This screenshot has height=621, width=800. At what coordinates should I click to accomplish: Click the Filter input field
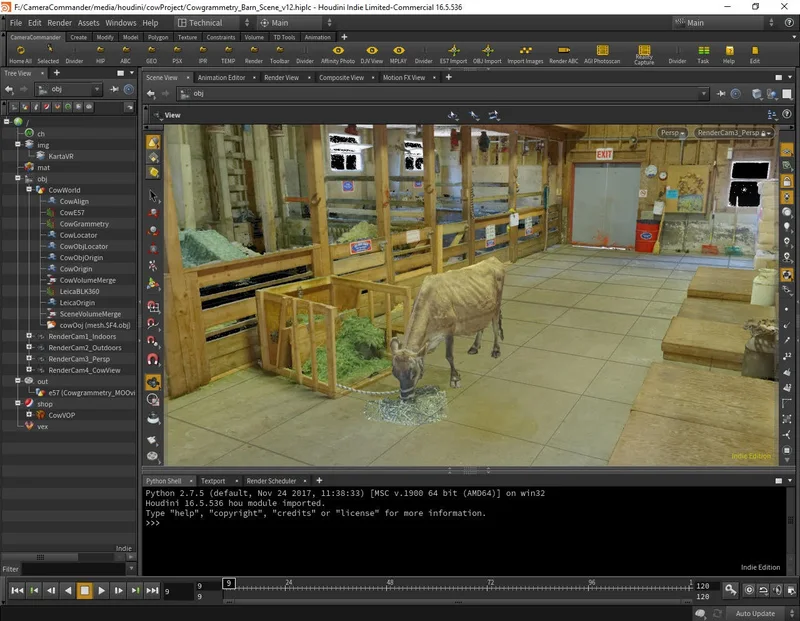click(x=74, y=568)
